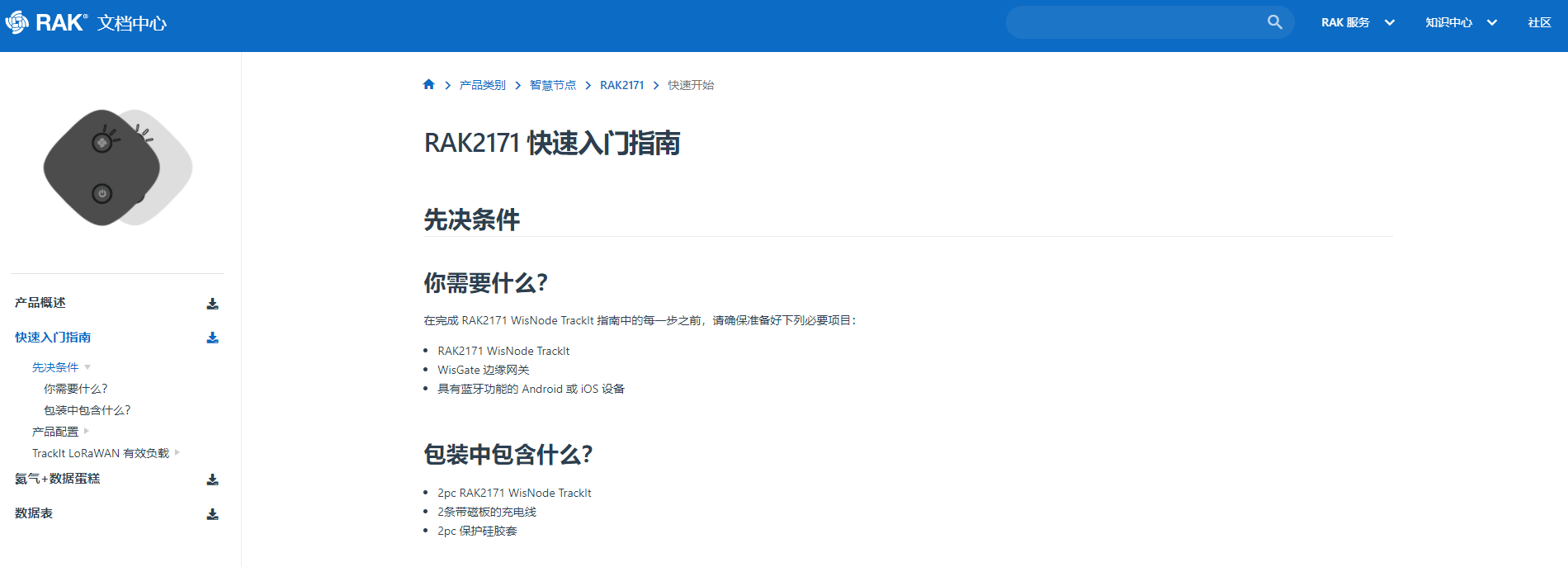Open the 产品类别 breadcrumb link

point(482,85)
